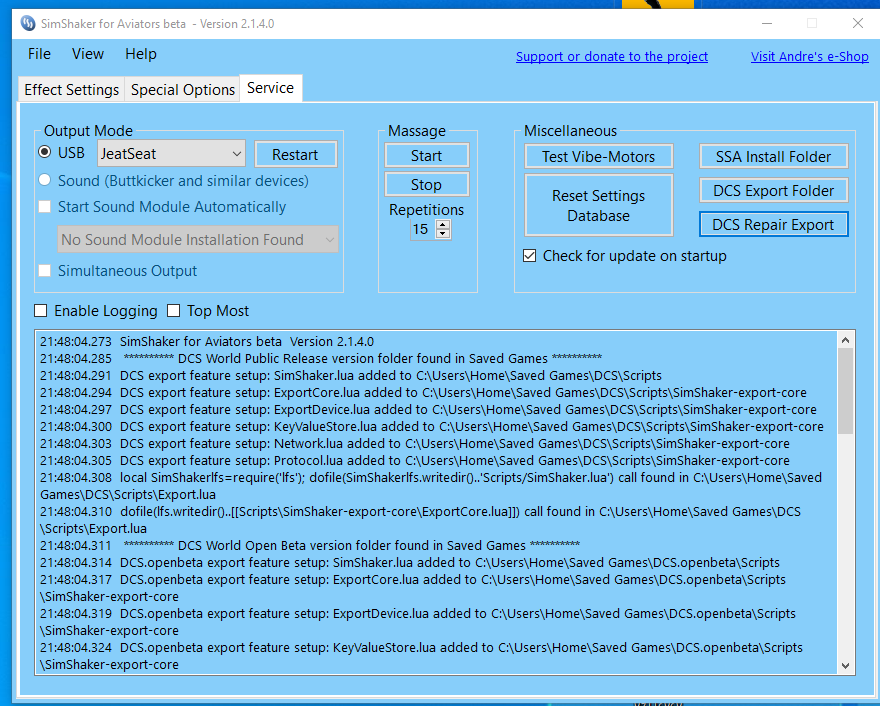Image resolution: width=880 pixels, height=706 pixels.
Task: Open the JeatSeat device dropdown
Action: click(171, 153)
